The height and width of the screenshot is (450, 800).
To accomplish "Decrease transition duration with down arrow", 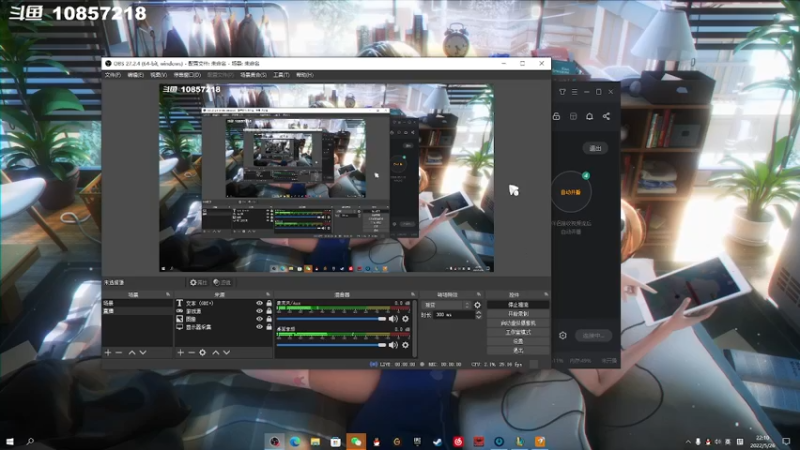I will 479,317.
